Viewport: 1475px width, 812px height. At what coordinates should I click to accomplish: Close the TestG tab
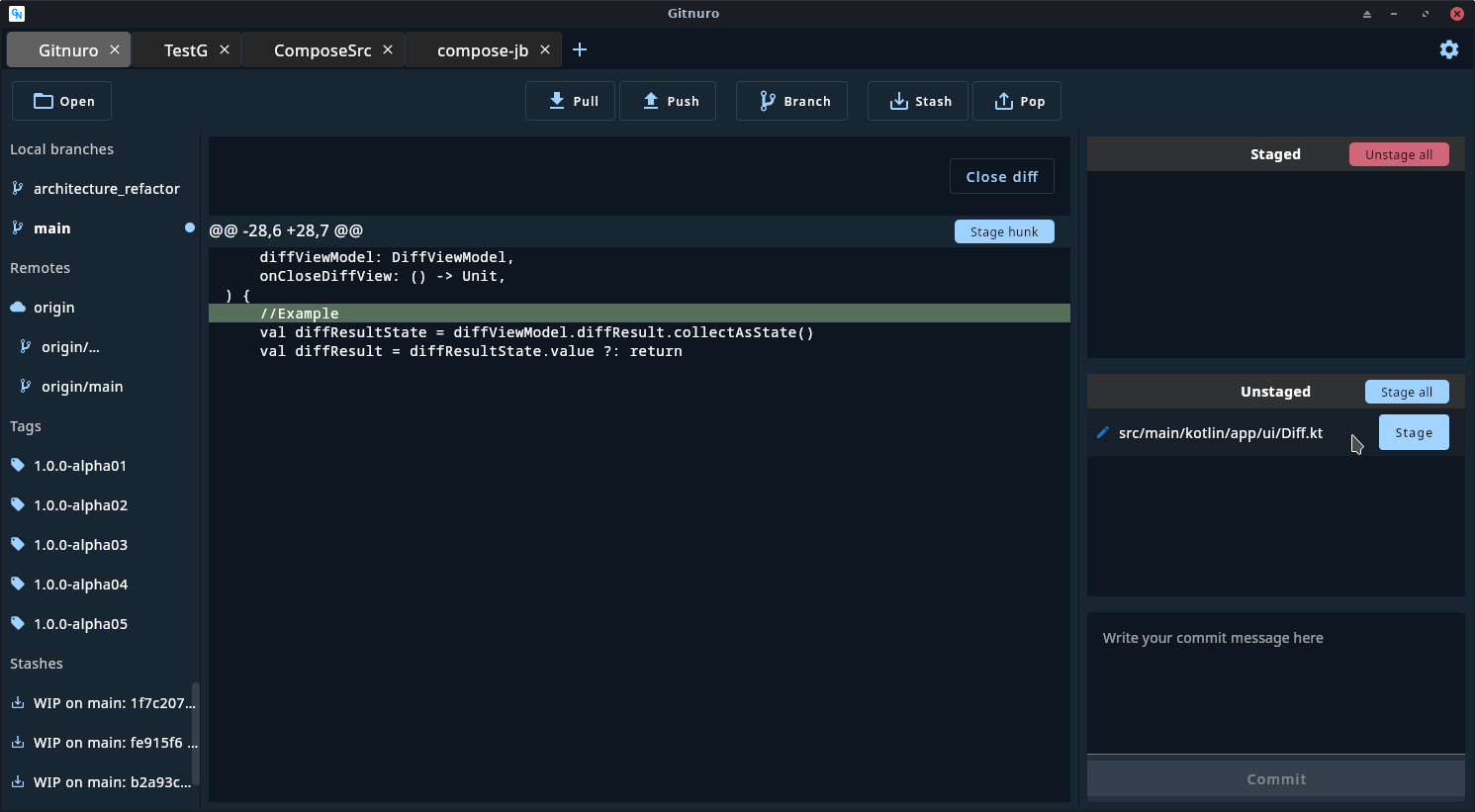225,49
